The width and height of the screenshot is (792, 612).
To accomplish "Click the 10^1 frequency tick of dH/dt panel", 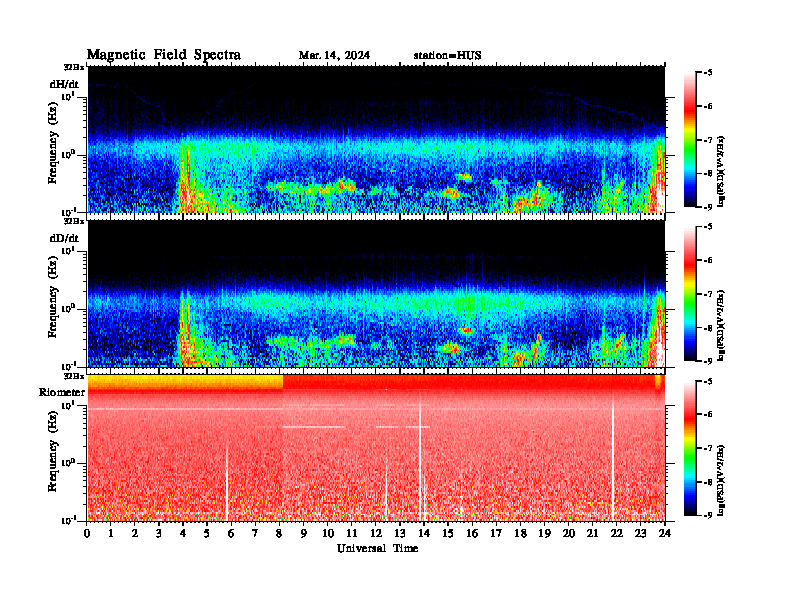I will pyautogui.click(x=68, y=96).
